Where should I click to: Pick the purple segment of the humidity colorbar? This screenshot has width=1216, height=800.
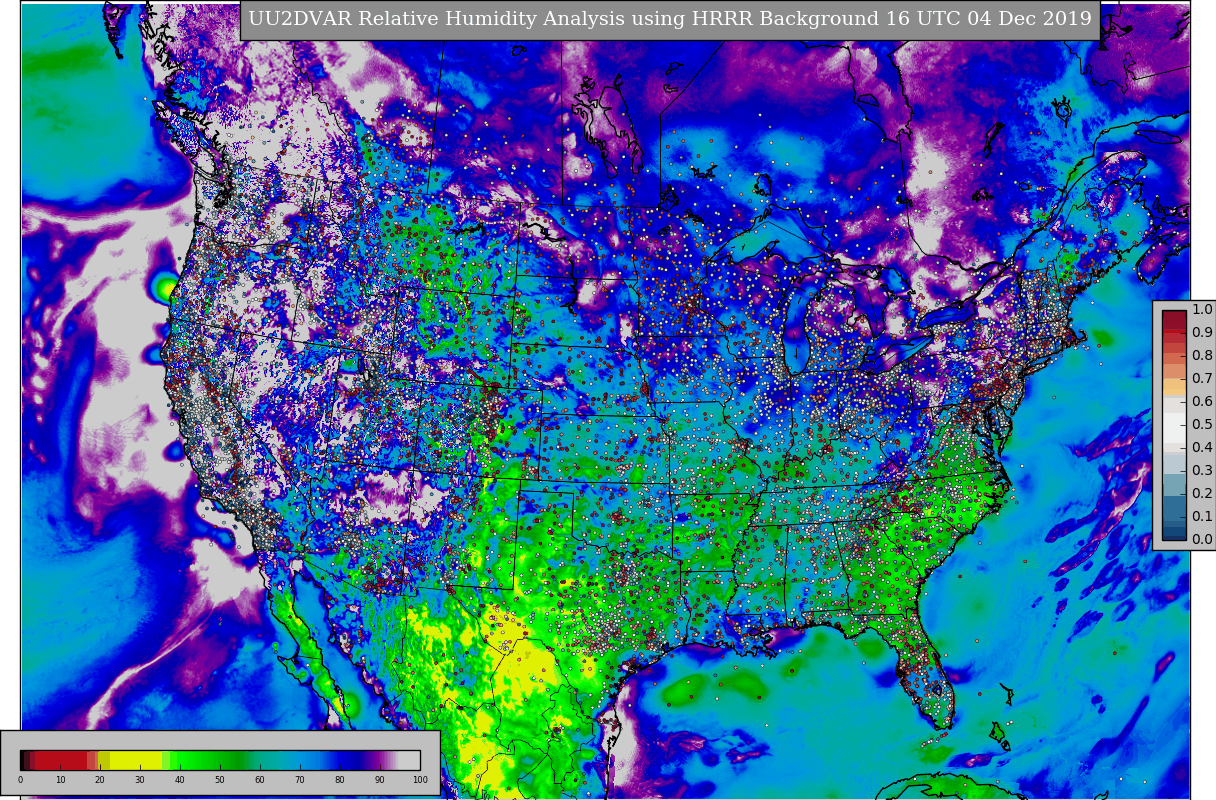point(378,760)
